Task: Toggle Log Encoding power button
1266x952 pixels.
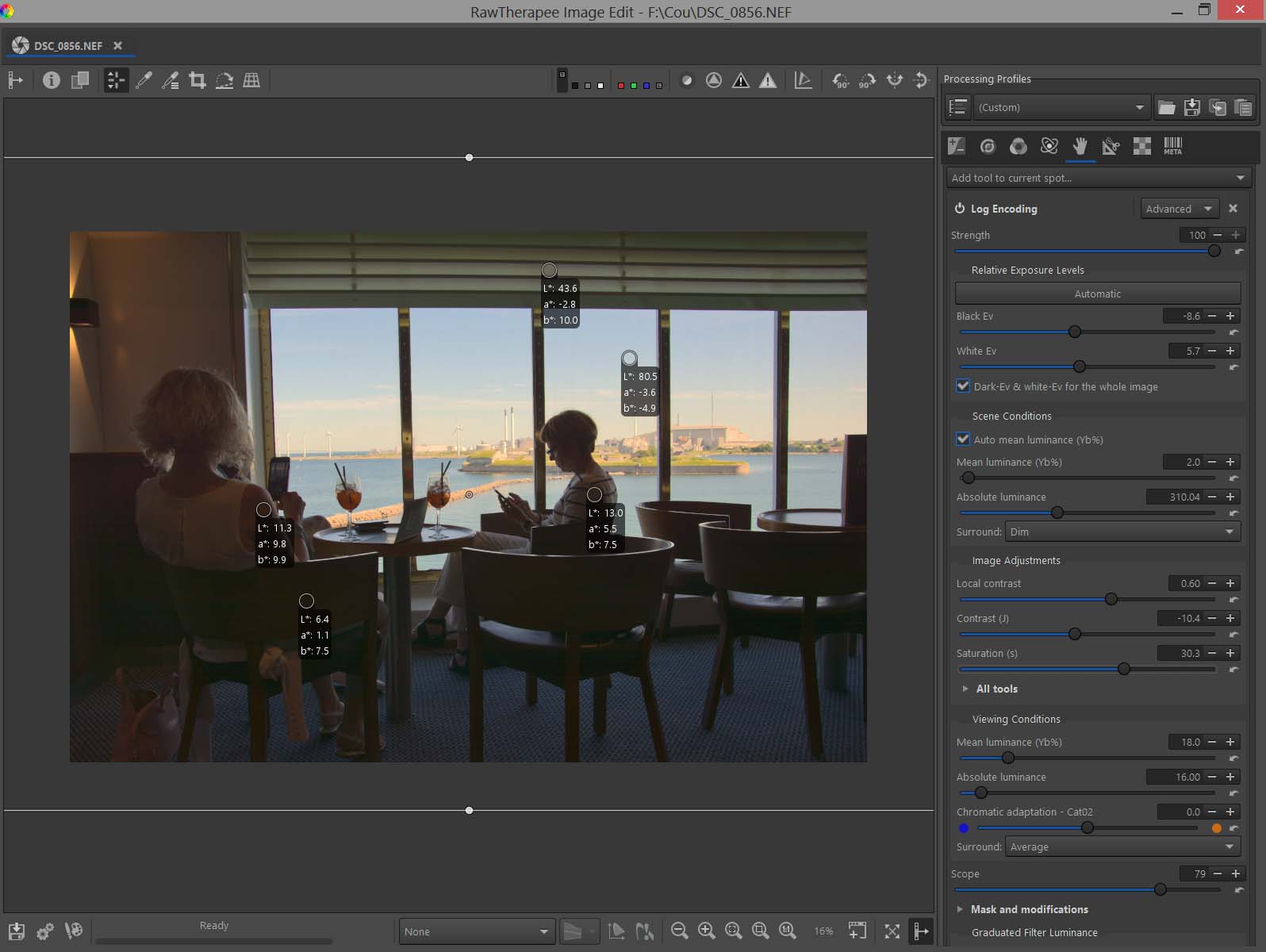Action: click(x=960, y=209)
